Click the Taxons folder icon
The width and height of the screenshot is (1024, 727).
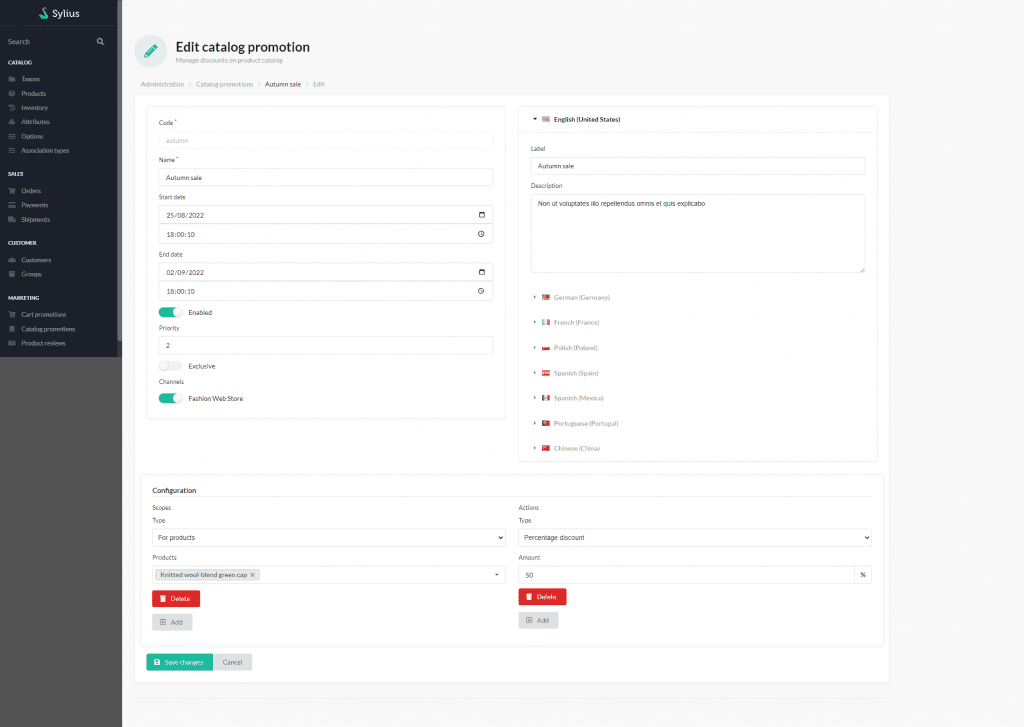tap(12, 79)
